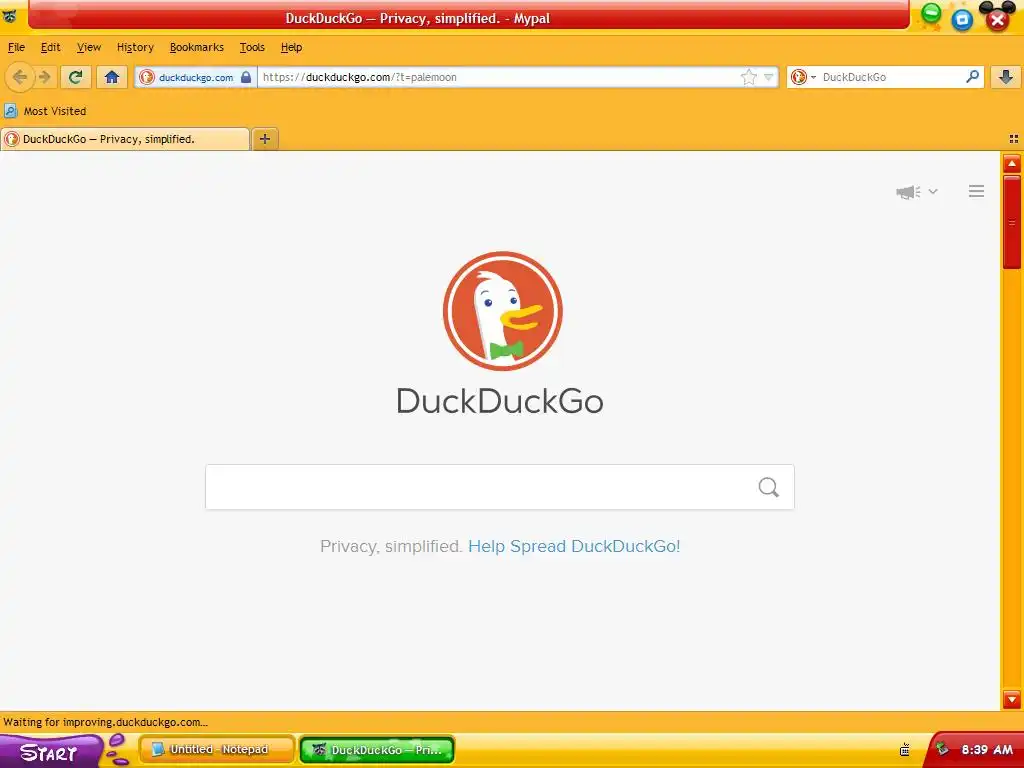Click the DuckDuckGo duck logo
The image size is (1024, 768).
(x=502, y=311)
